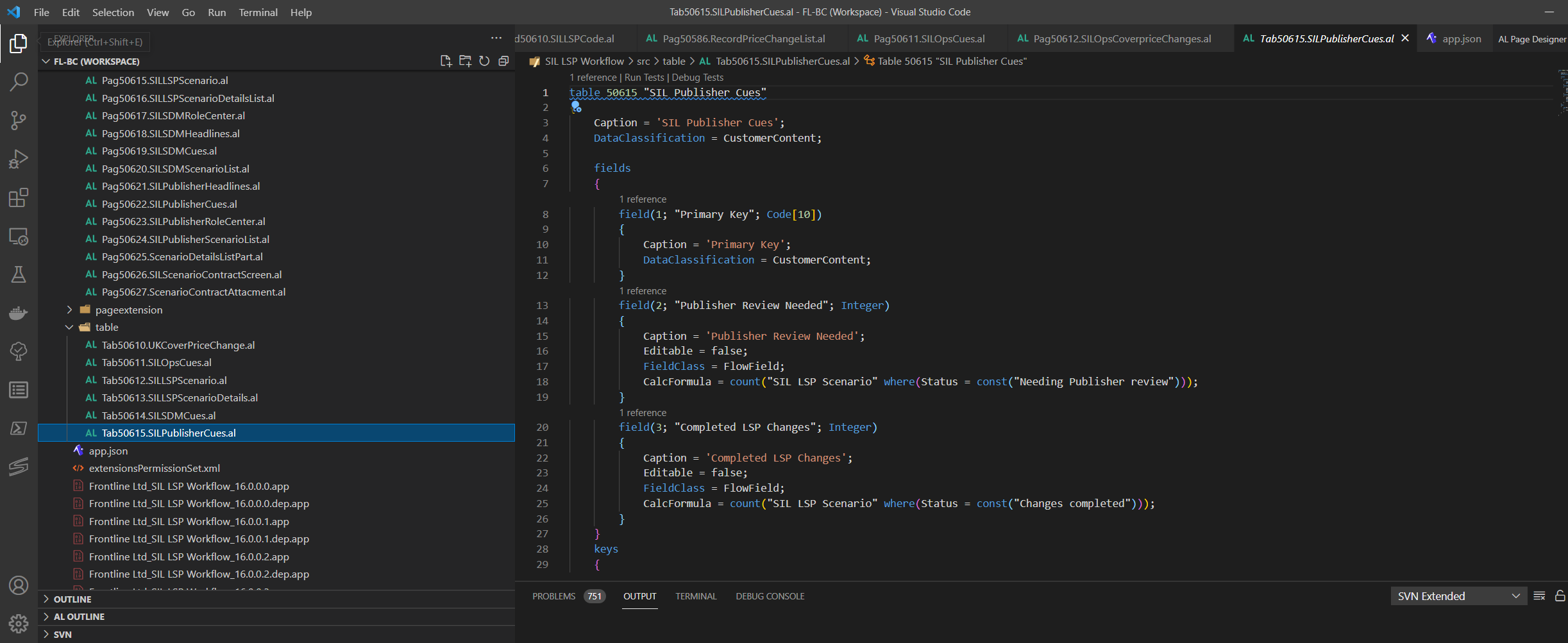Click Table 50615 breadcrumb symbol
Screen dimensions: 1568x643
(x=952, y=61)
